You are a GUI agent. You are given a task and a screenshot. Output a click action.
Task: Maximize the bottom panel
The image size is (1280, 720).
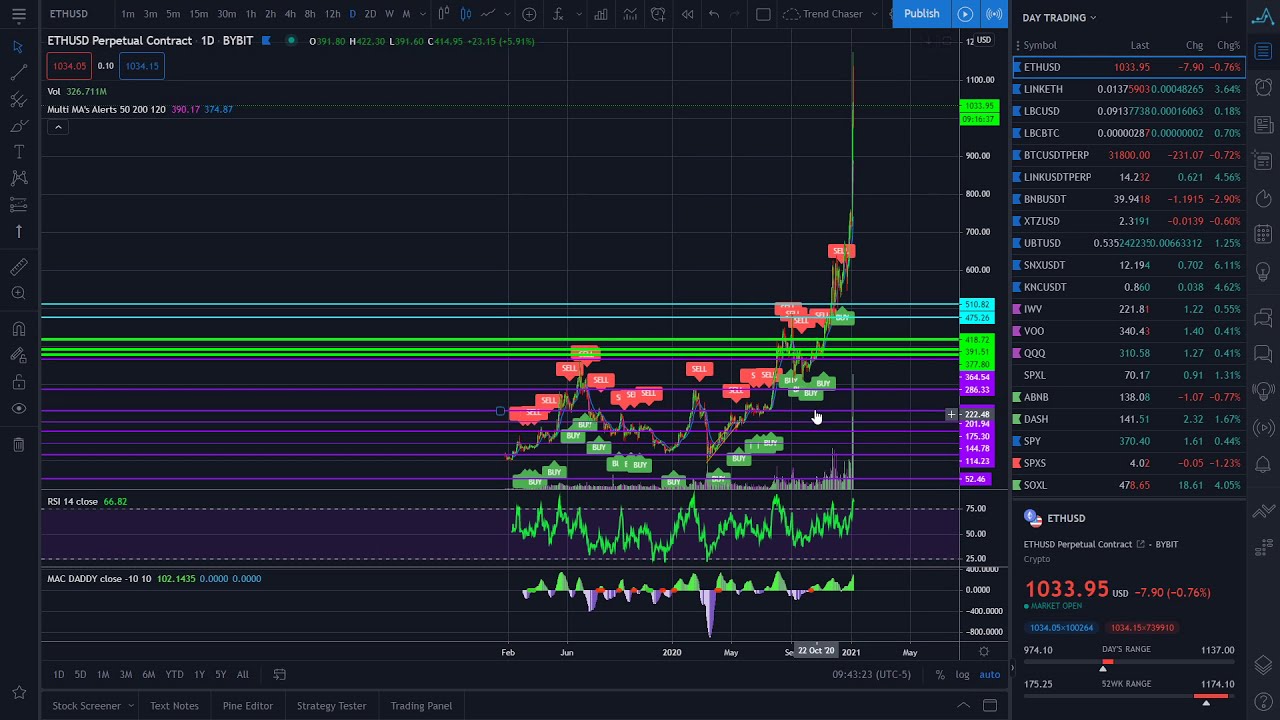coord(990,706)
